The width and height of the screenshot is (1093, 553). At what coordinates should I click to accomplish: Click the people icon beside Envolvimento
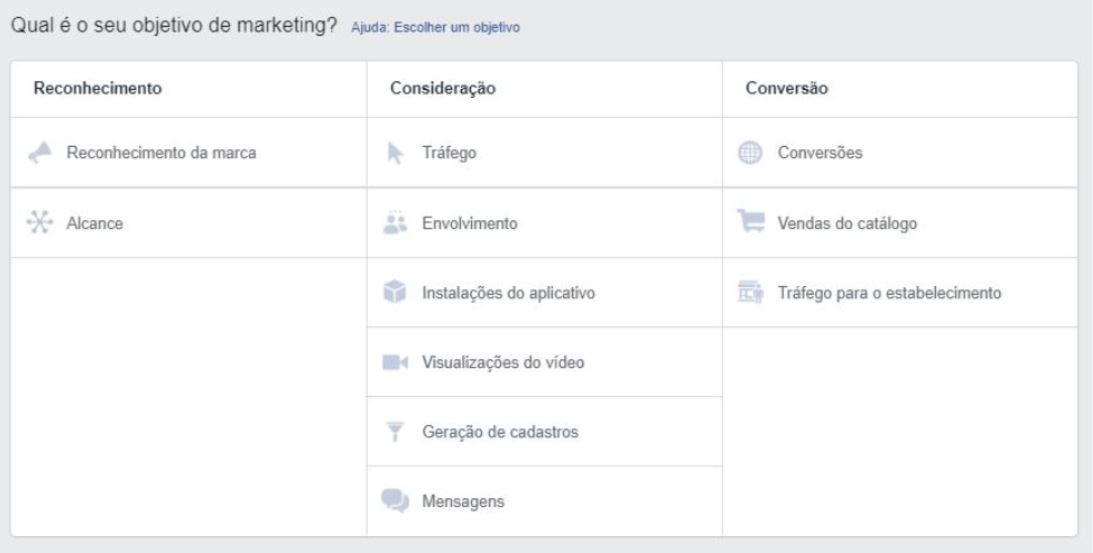[x=396, y=223]
